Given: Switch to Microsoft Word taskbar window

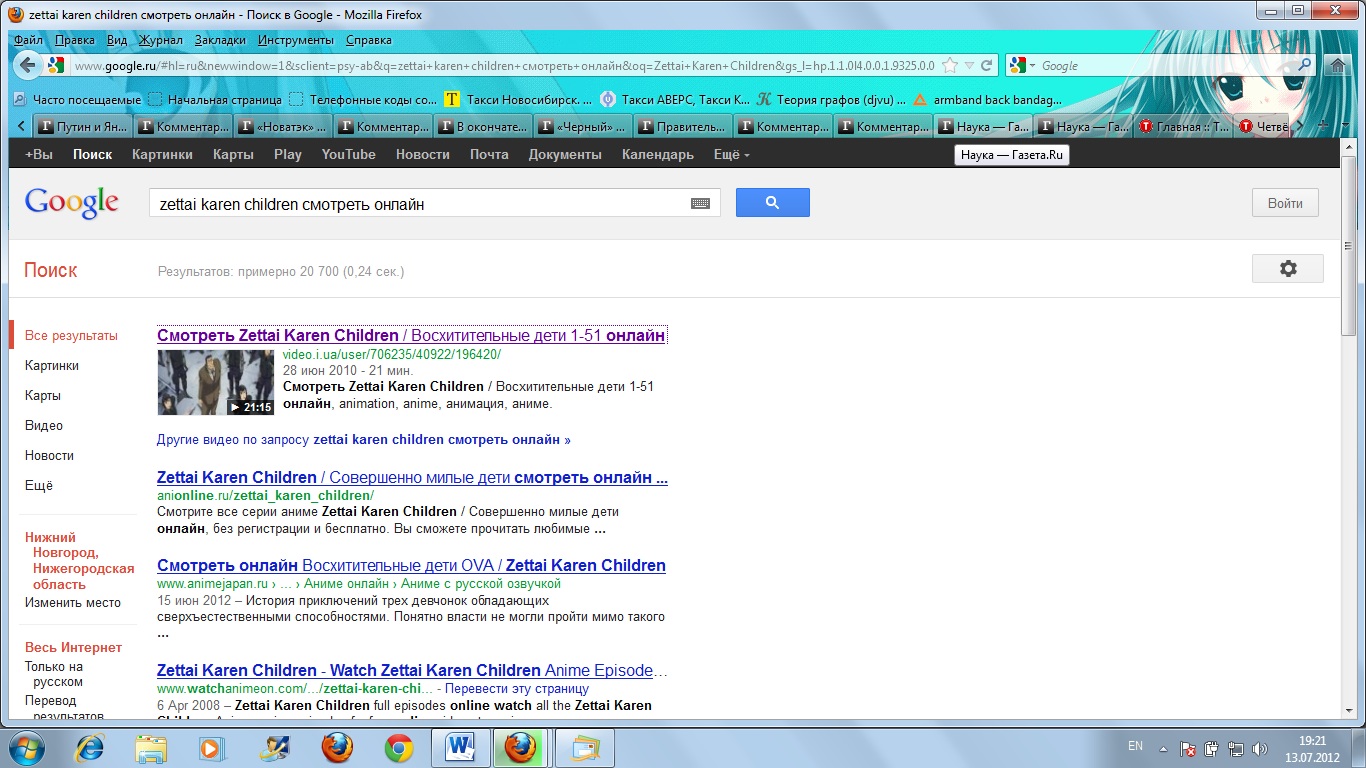Looking at the screenshot, I should (x=460, y=748).
